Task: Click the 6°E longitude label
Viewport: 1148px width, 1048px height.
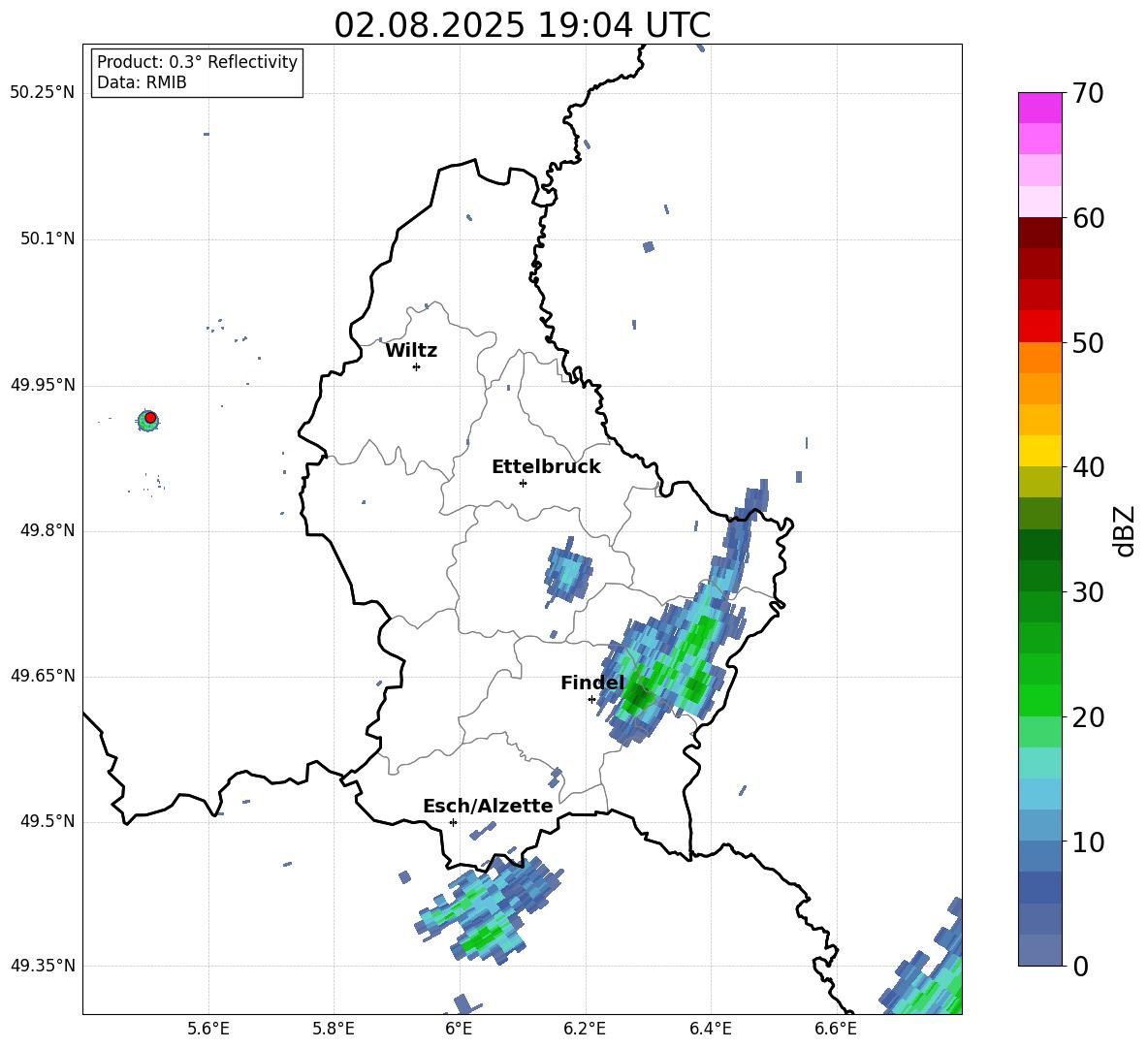Action: (x=459, y=1029)
